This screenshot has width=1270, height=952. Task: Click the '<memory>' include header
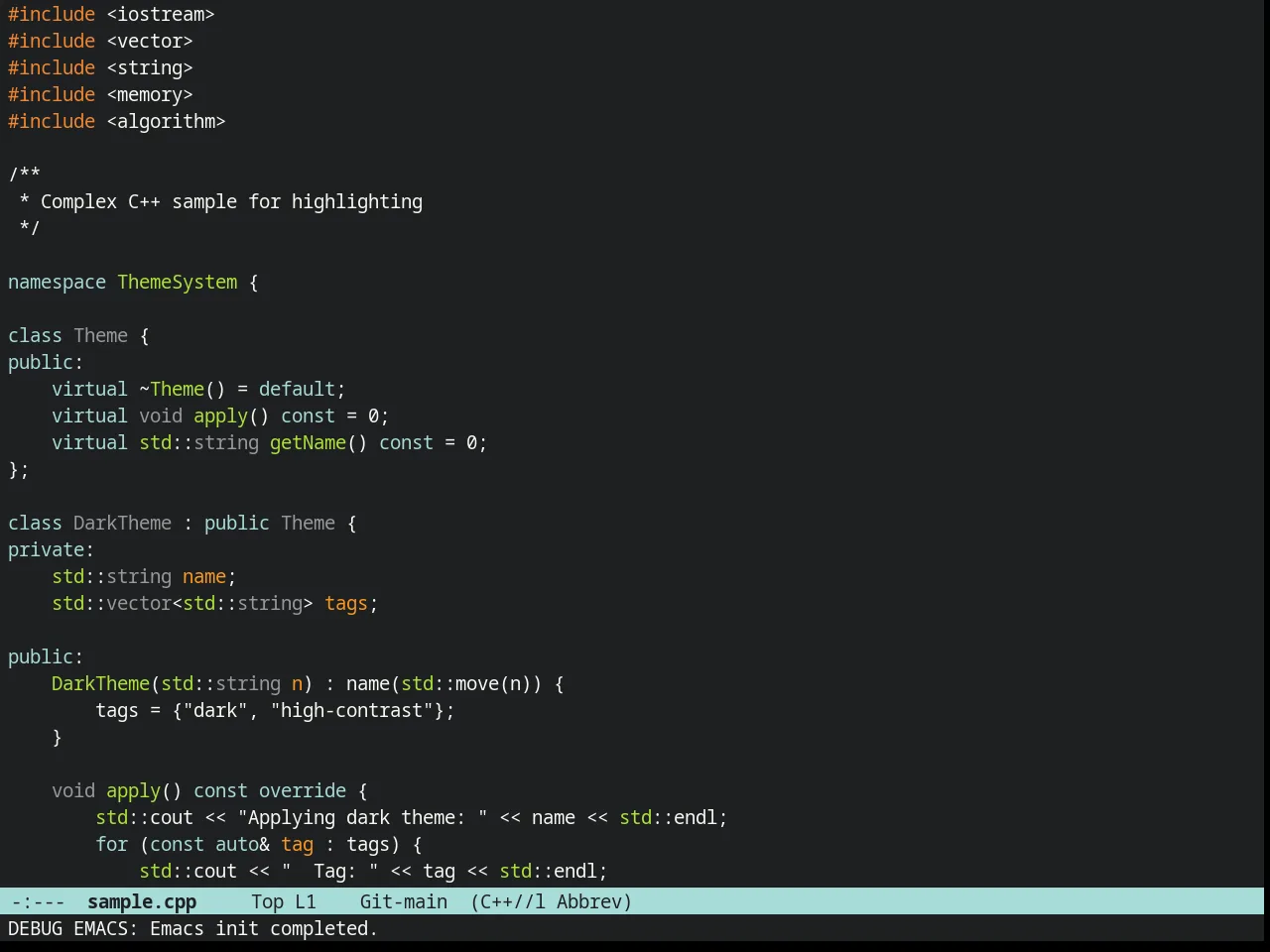150,94
